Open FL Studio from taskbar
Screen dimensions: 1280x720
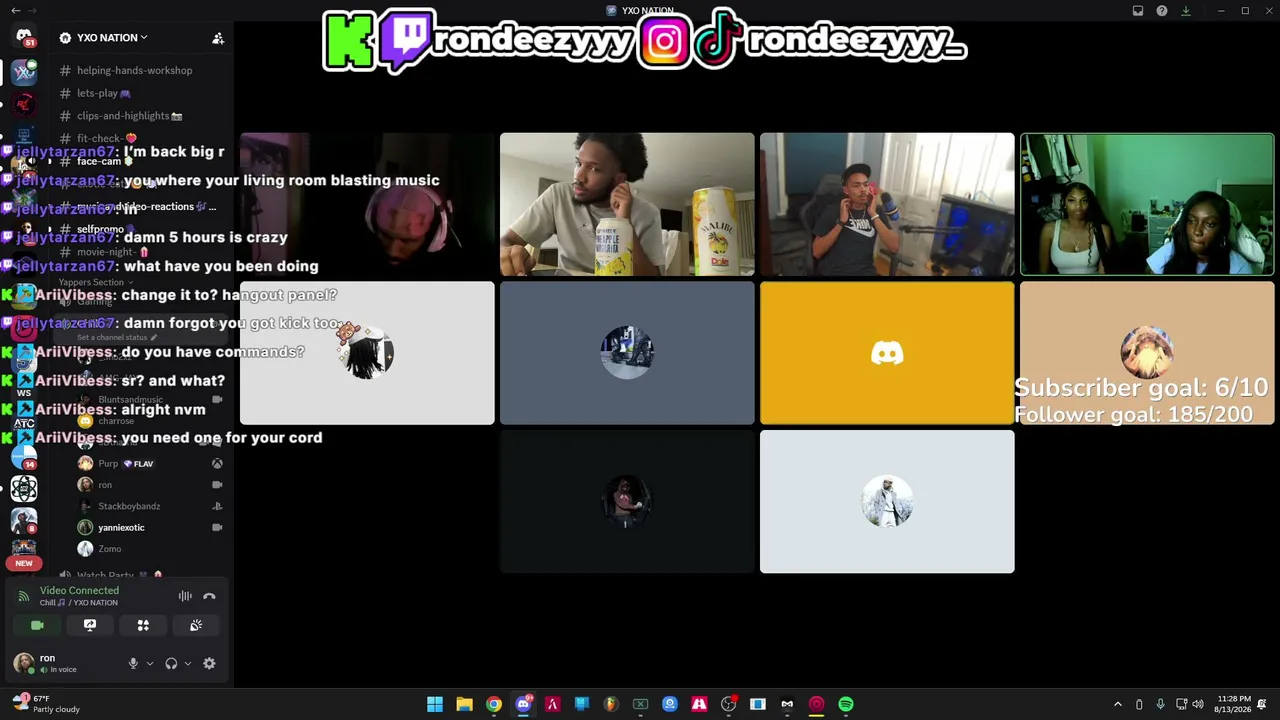tap(611, 704)
